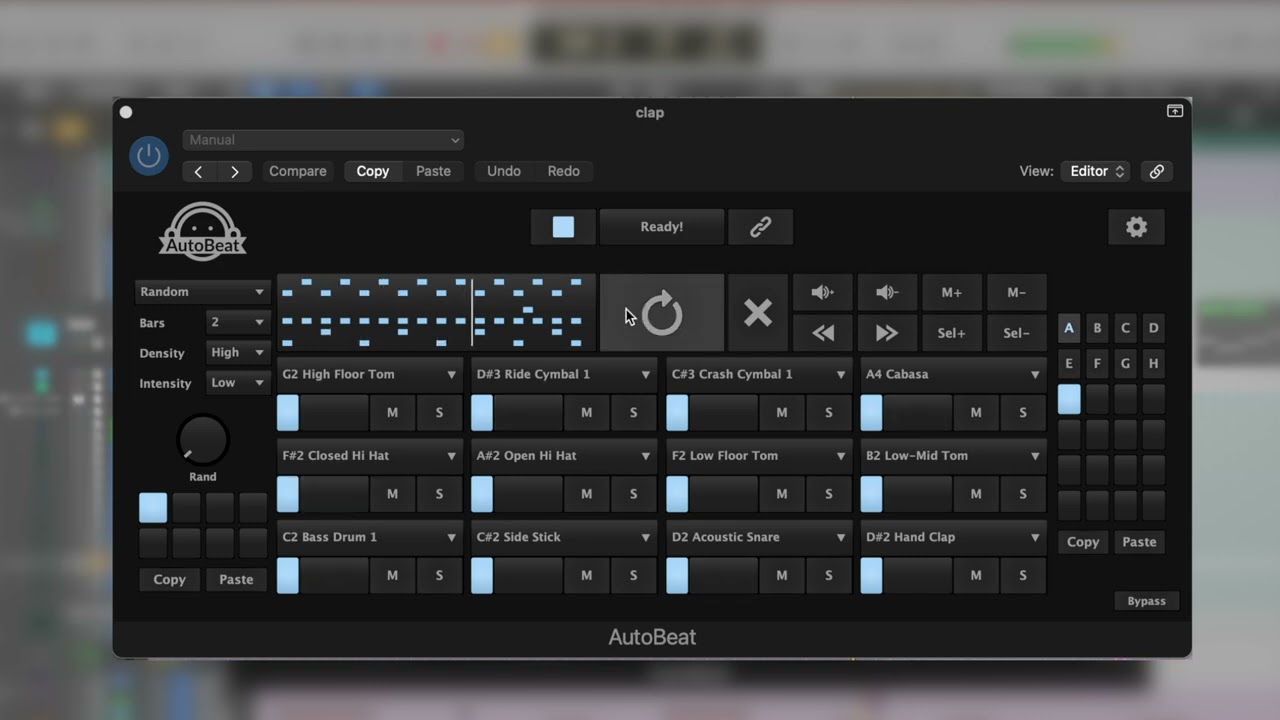Open the A4 Cabasa dropdown
The image size is (1280, 720).
pyautogui.click(x=953, y=374)
